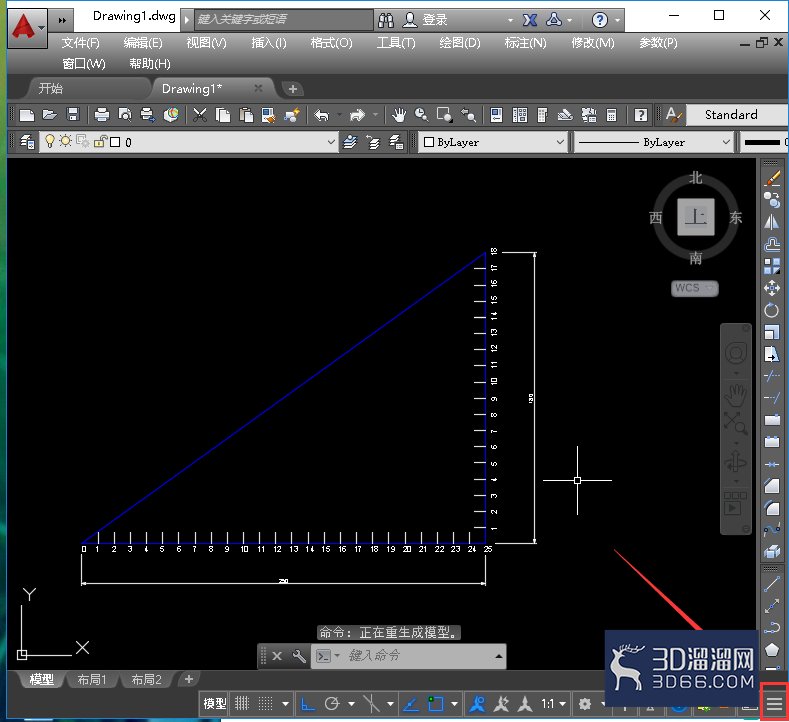Open the customization hamburger menu icon
Image resolution: width=789 pixels, height=722 pixels.
(774, 703)
